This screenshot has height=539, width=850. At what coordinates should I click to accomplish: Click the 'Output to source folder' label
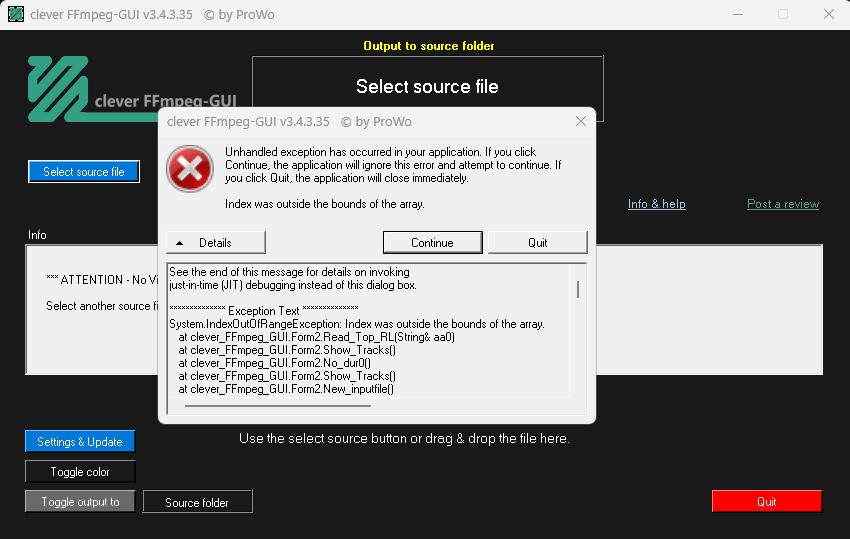[x=428, y=46]
